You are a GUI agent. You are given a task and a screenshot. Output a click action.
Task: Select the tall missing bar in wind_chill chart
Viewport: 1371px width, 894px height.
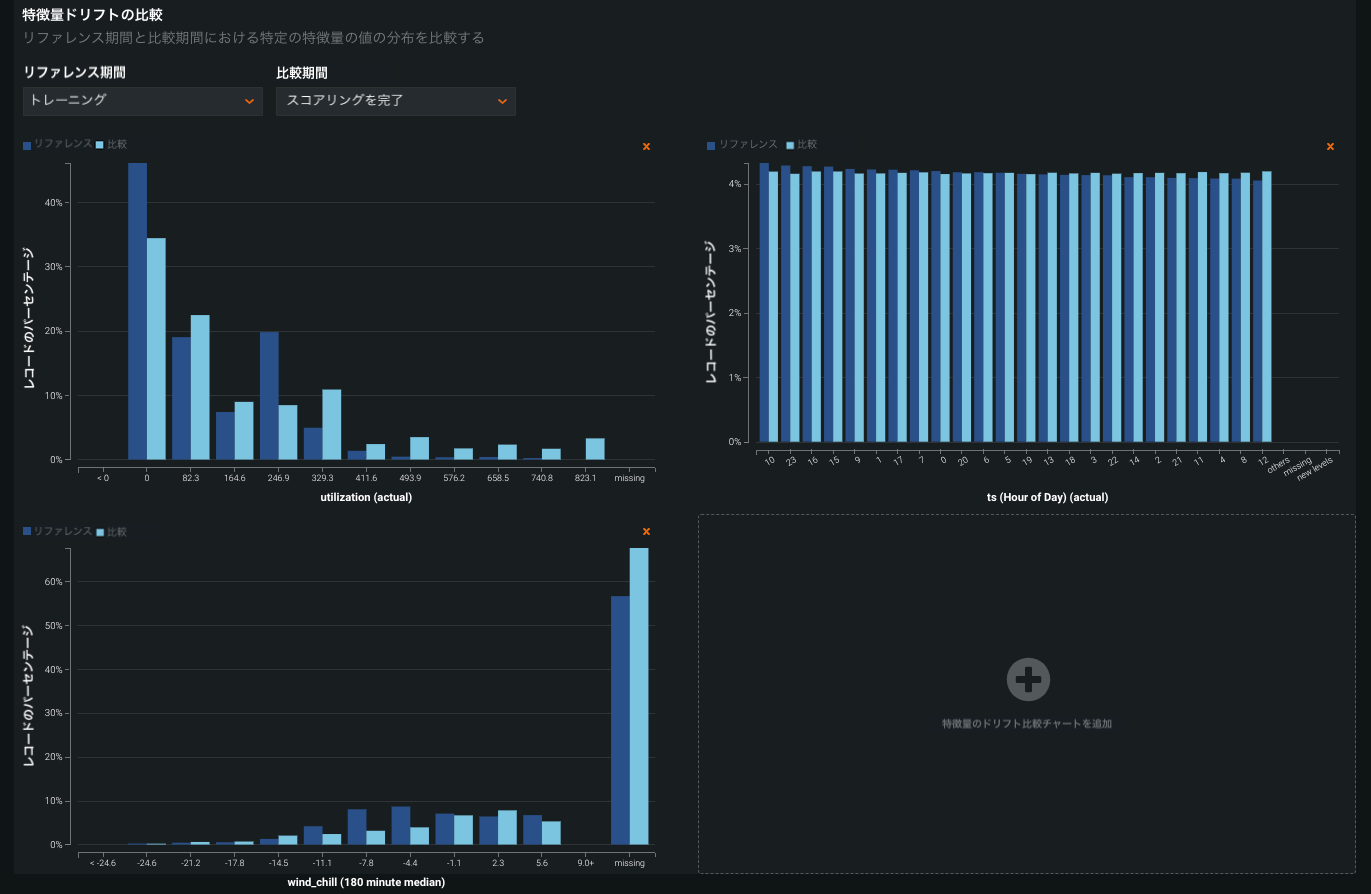tap(639, 696)
